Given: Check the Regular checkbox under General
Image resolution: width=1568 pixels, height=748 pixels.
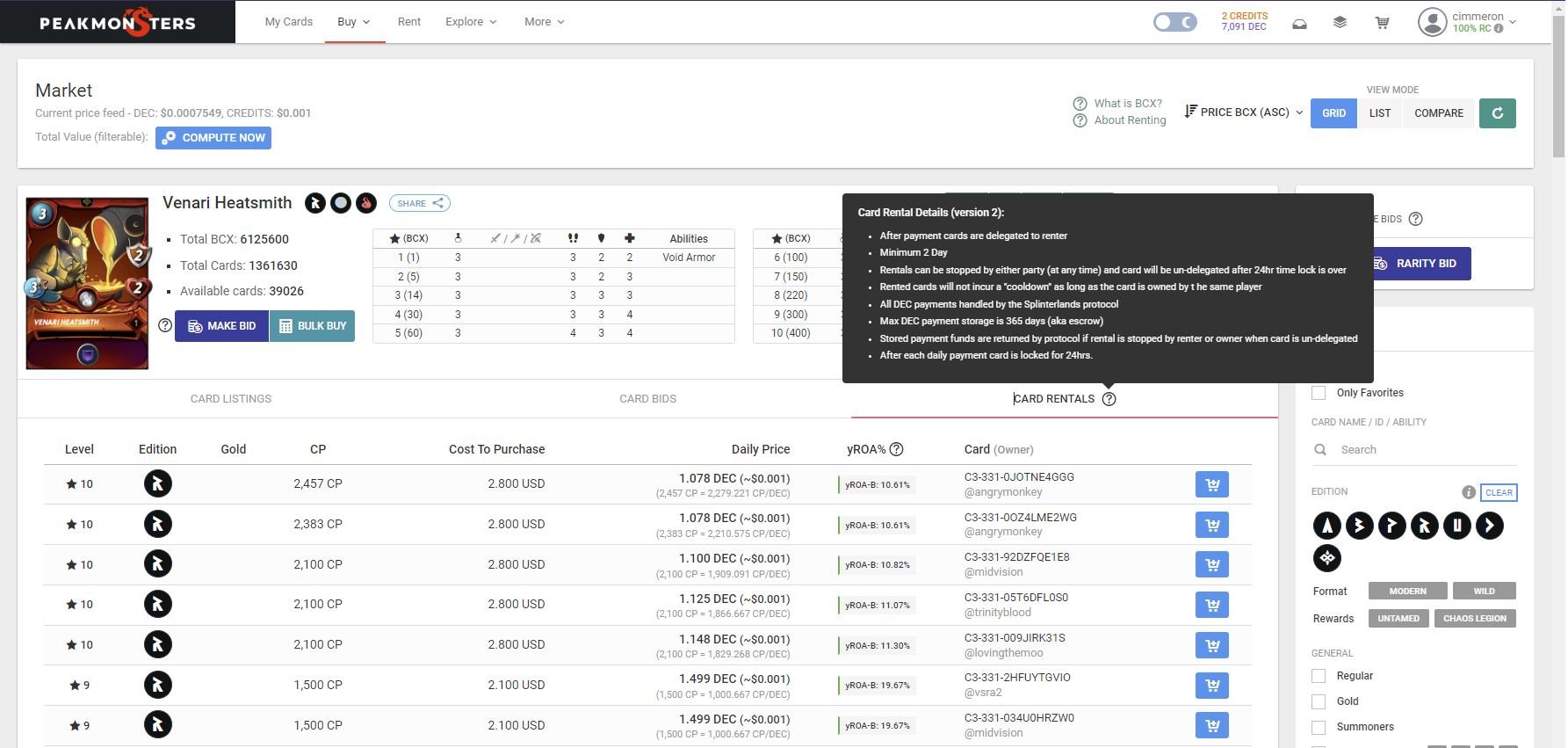Looking at the screenshot, I should pyautogui.click(x=1319, y=676).
